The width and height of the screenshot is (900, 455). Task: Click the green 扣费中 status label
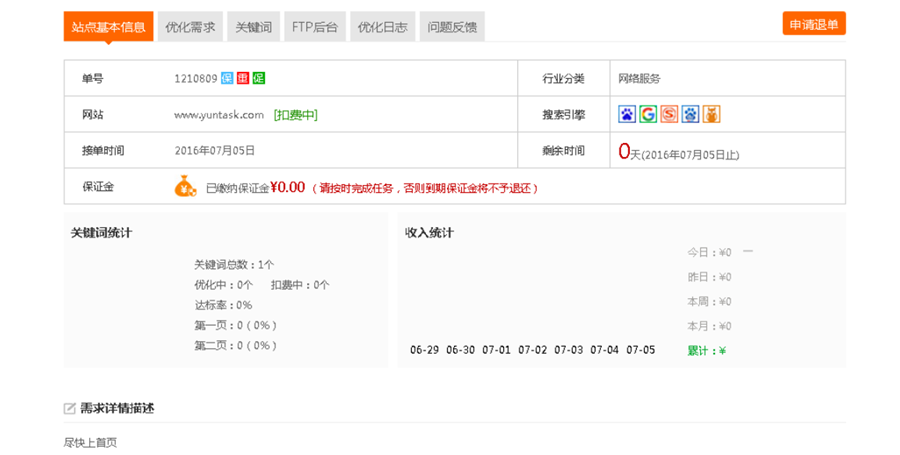pos(296,115)
